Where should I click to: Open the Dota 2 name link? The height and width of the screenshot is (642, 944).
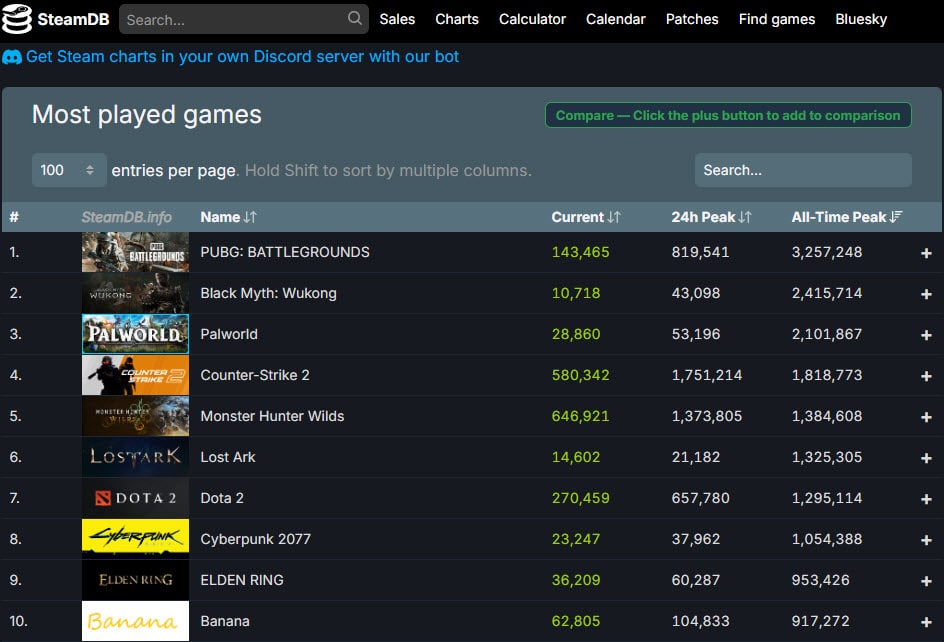(x=222, y=498)
